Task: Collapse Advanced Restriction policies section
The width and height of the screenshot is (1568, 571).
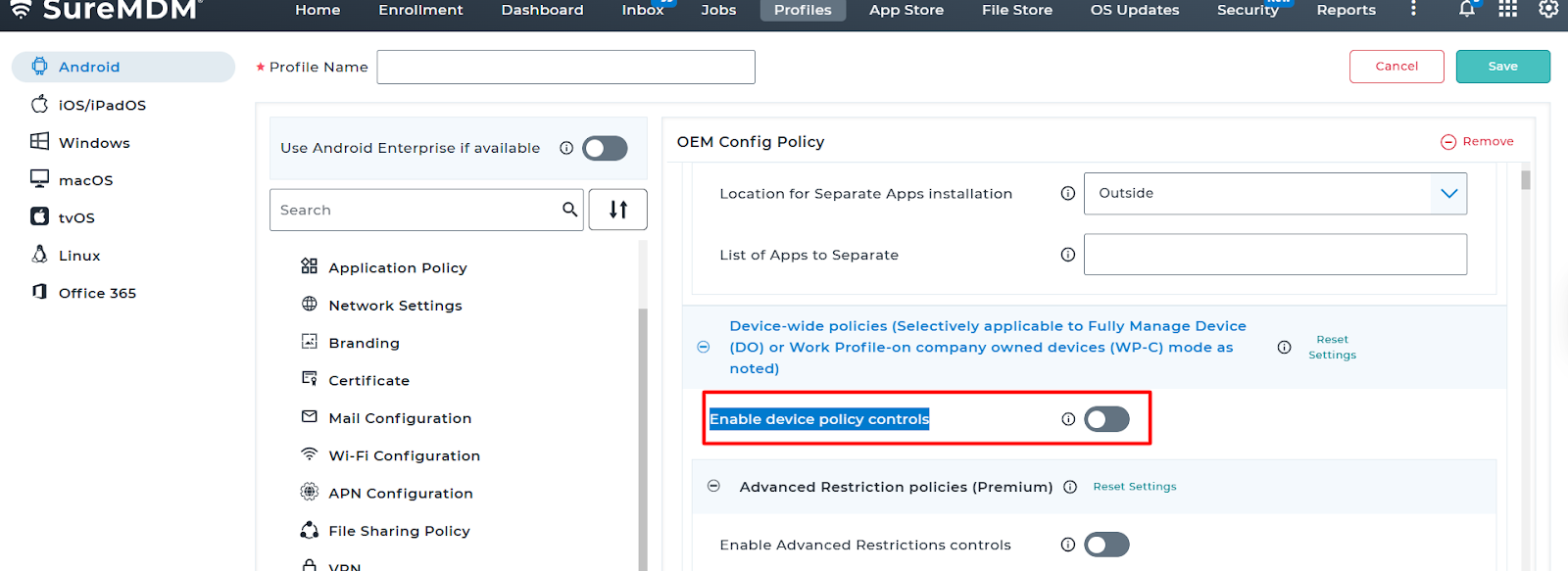Action: (714, 487)
